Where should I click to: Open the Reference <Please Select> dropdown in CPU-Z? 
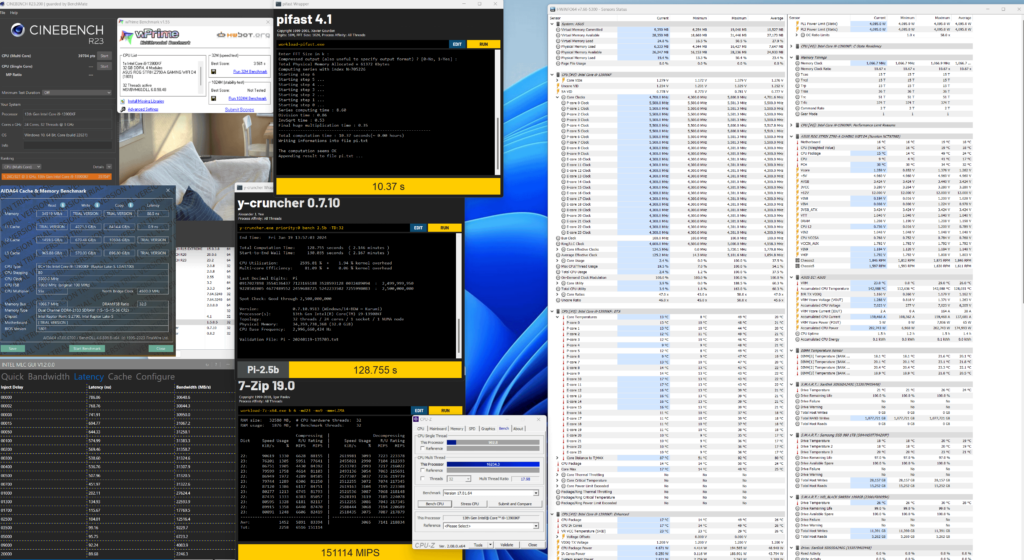pos(491,525)
